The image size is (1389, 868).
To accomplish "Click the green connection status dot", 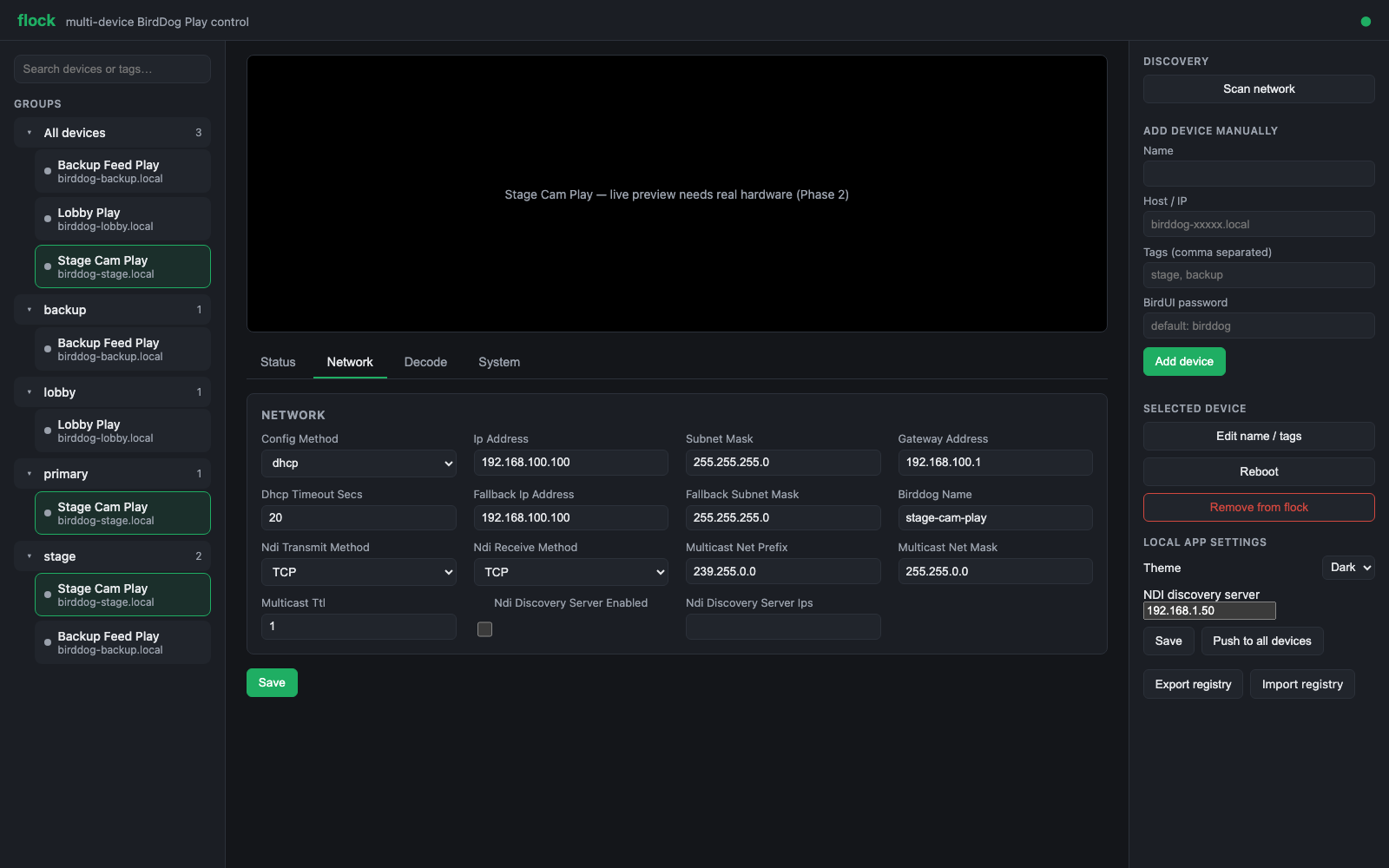I will click(x=1366, y=22).
